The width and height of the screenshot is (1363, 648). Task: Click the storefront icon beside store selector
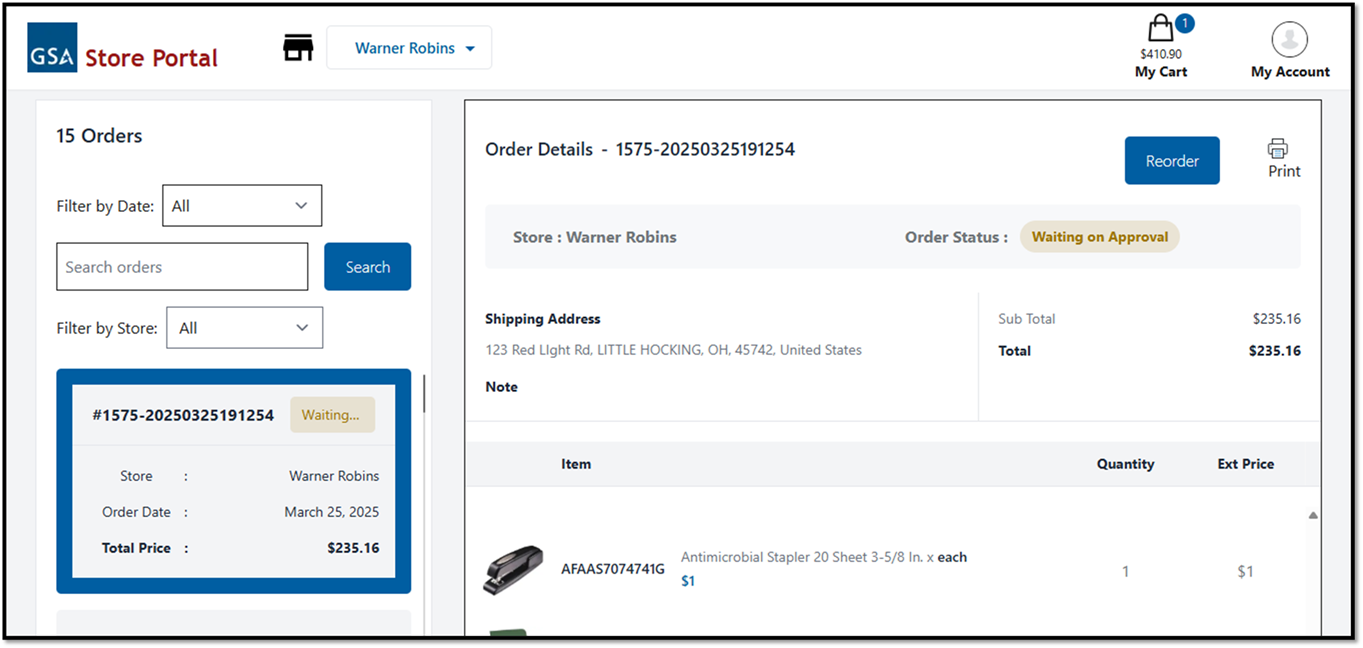click(298, 47)
